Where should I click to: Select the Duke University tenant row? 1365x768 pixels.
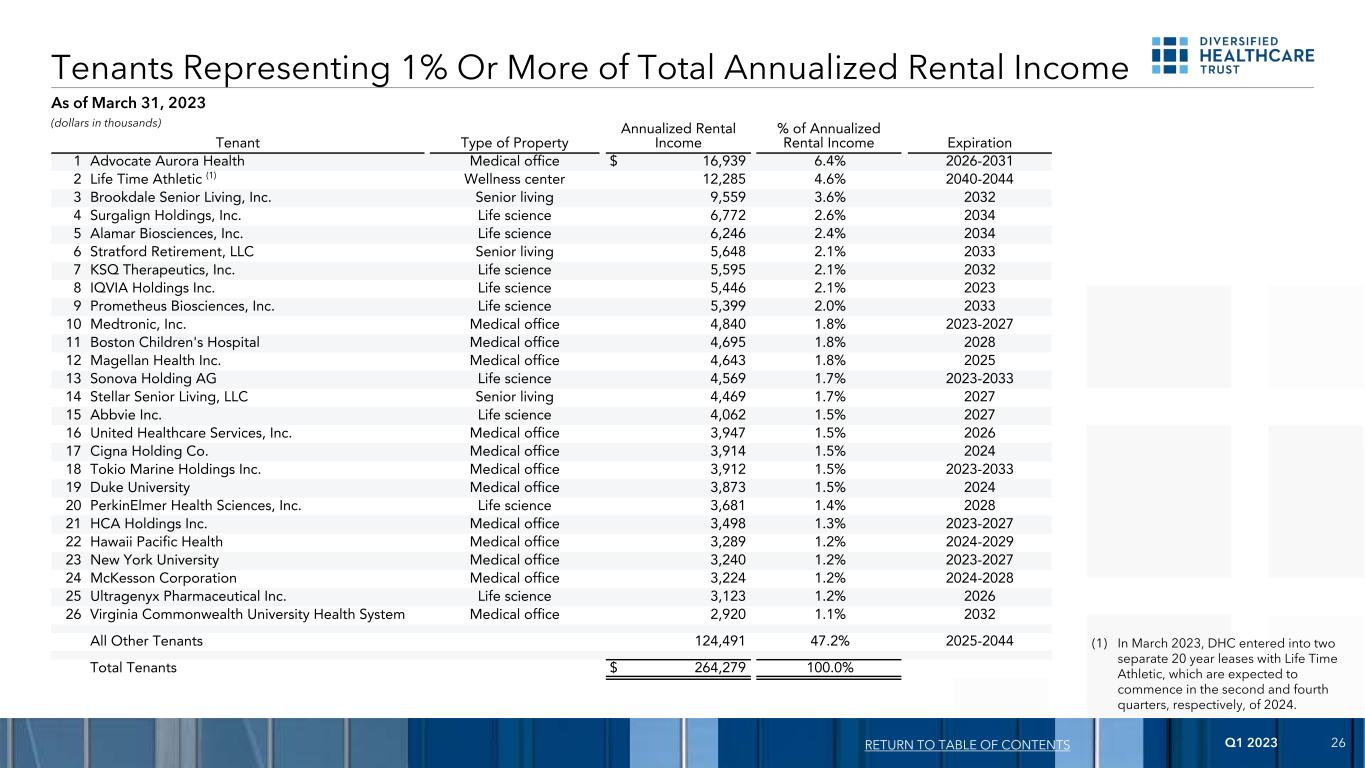coord(140,487)
